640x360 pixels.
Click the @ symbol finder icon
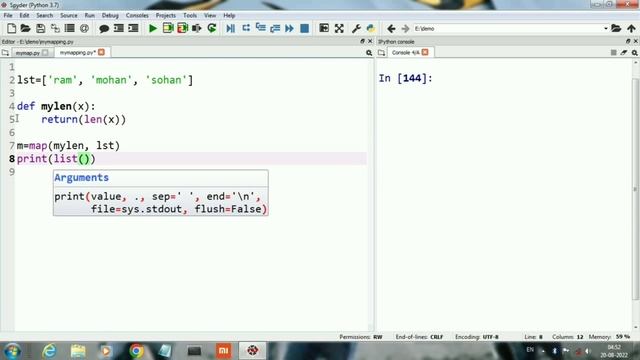coord(84,28)
